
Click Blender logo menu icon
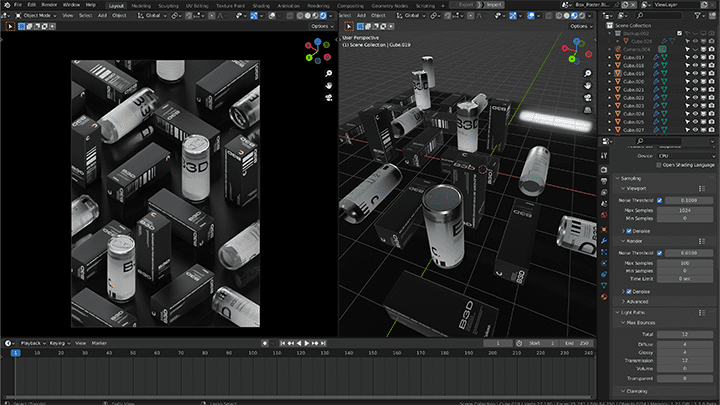point(6,5)
